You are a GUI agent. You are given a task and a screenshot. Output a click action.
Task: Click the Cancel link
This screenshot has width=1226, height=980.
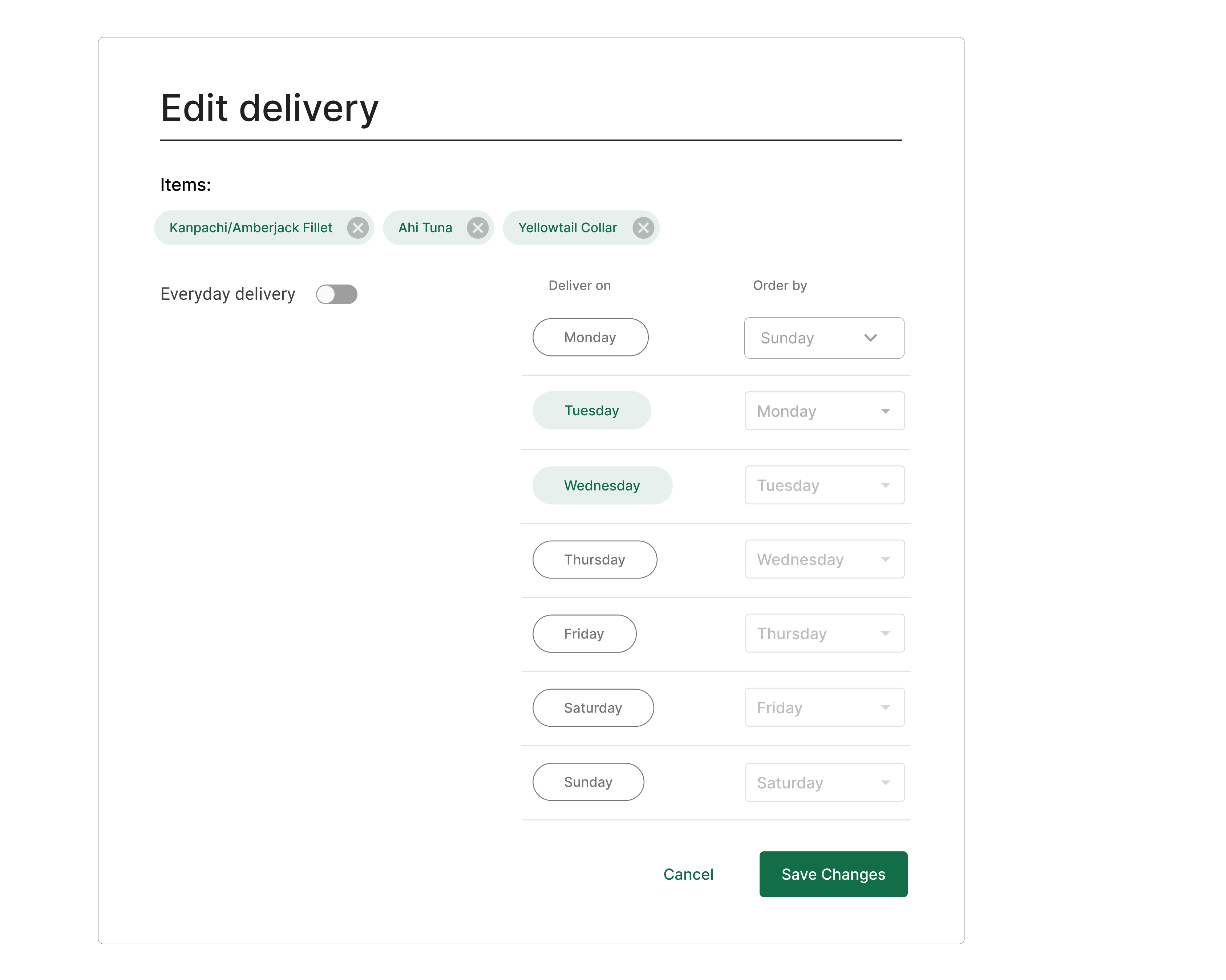tap(688, 874)
